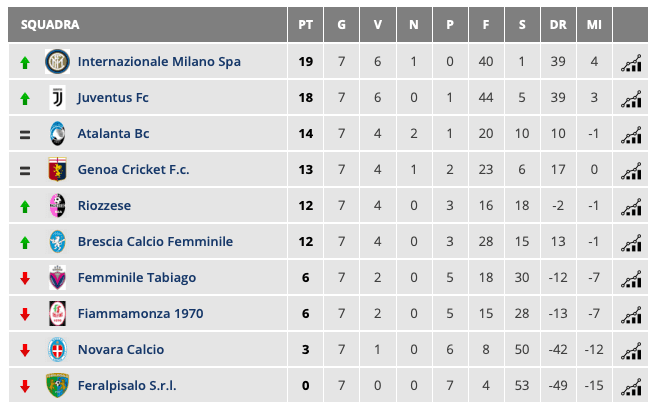Click the Internazionale Milano crest
This screenshot has width=655, height=410.
click(x=57, y=62)
